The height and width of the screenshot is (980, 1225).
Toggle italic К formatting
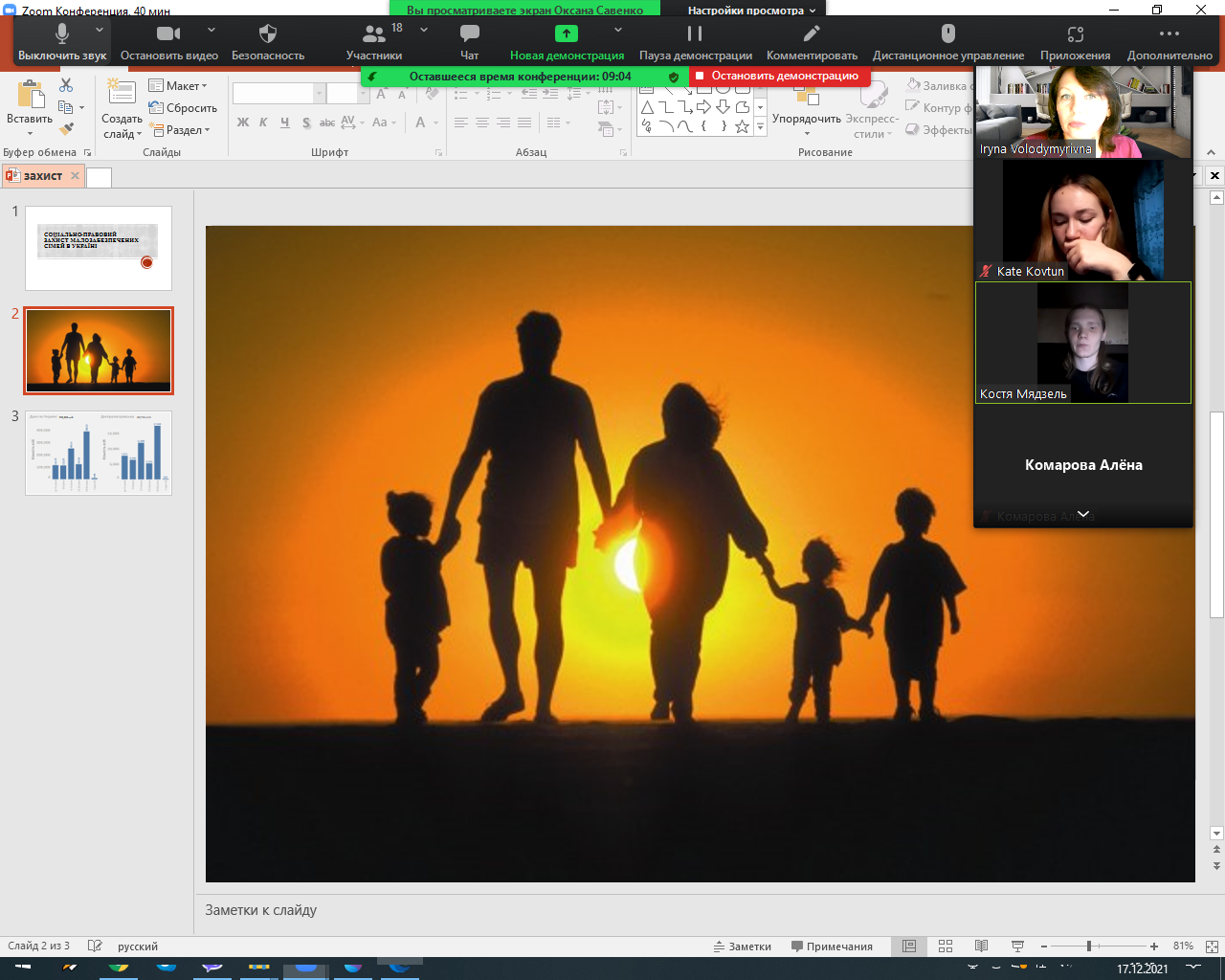263,122
